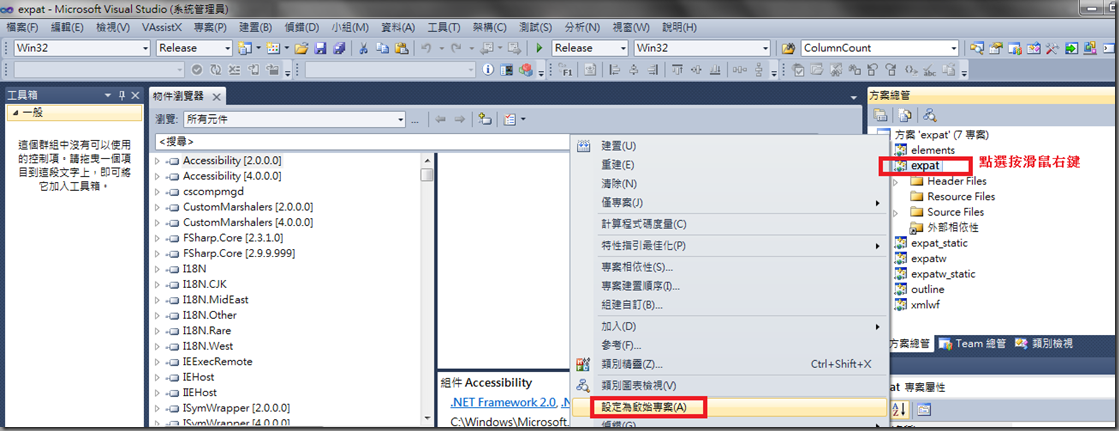Start debugging with green play icon
This screenshot has height=431, width=1119.
[540, 49]
